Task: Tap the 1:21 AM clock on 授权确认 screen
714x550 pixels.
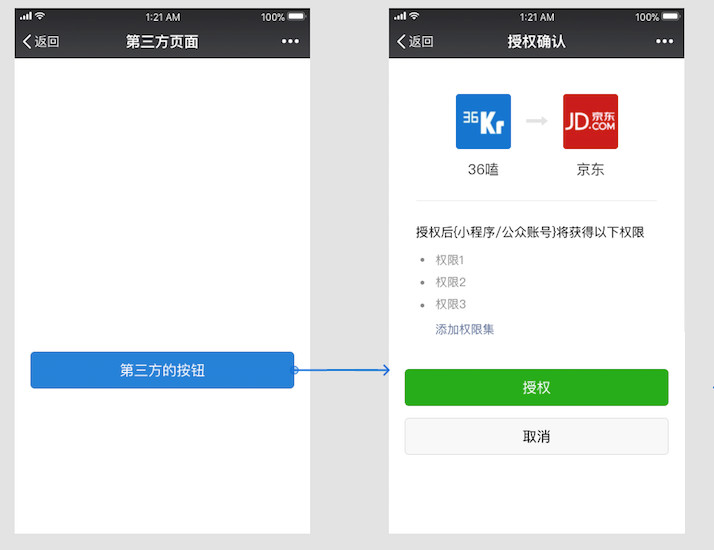Action: tap(537, 17)
